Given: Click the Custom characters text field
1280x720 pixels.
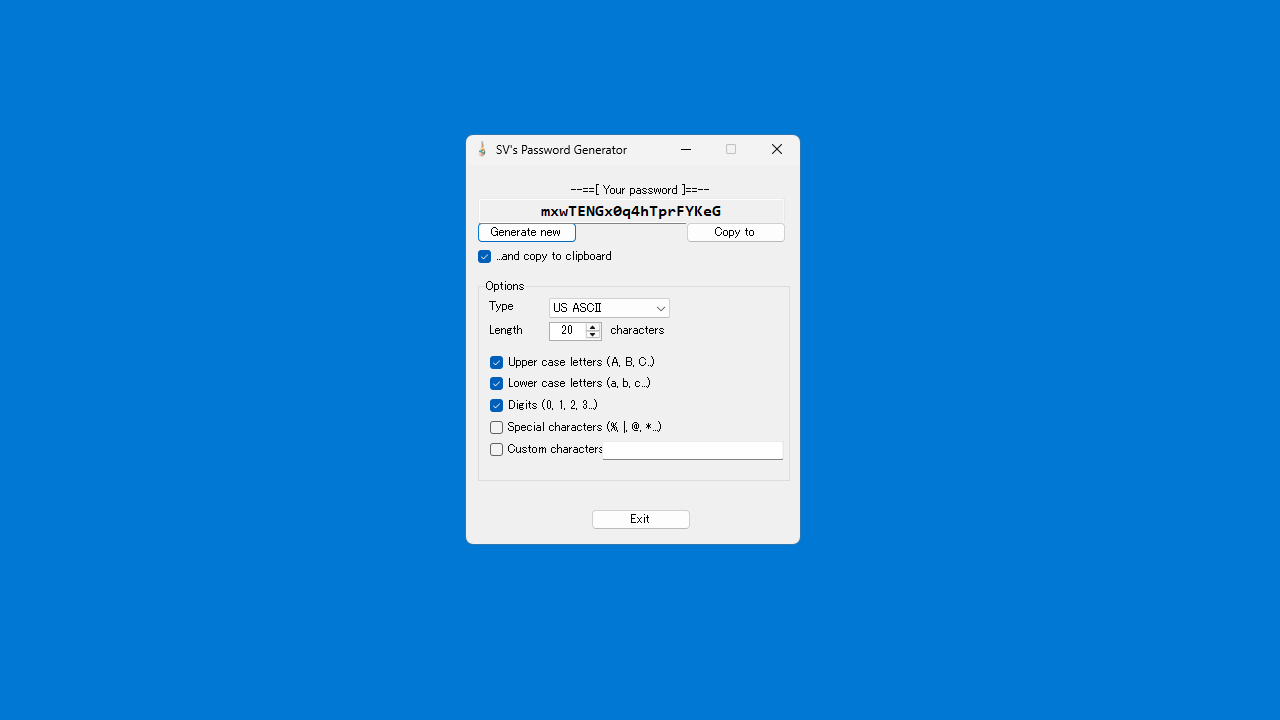Looking at the screenshot, I should pyautogui.click(x=692, y=450).
